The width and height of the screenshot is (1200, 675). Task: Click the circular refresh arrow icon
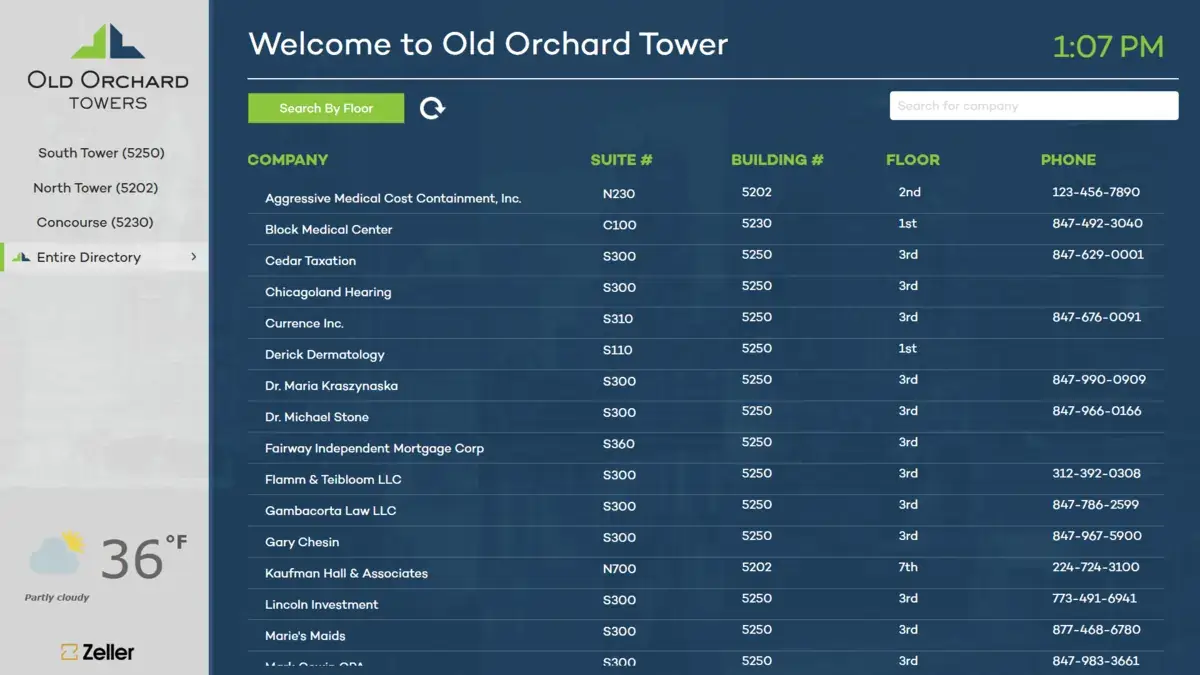(432, 108)
